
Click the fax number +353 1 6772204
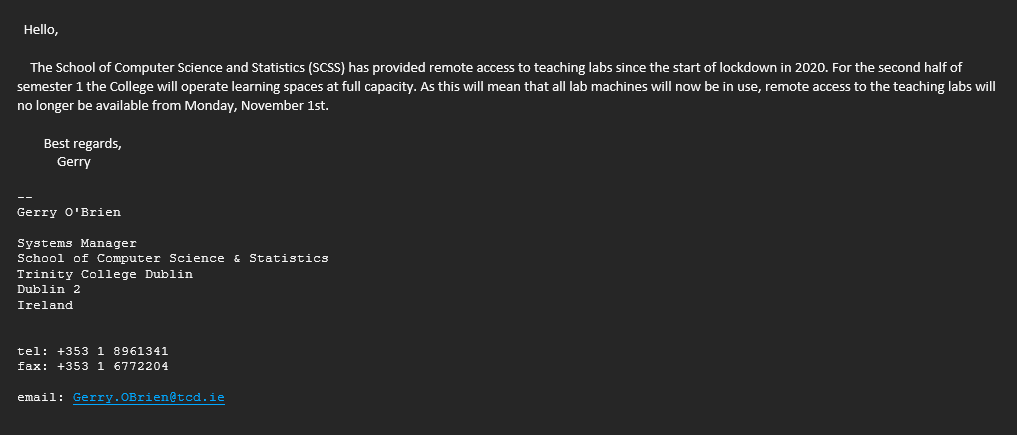click(x=113, y=366)
